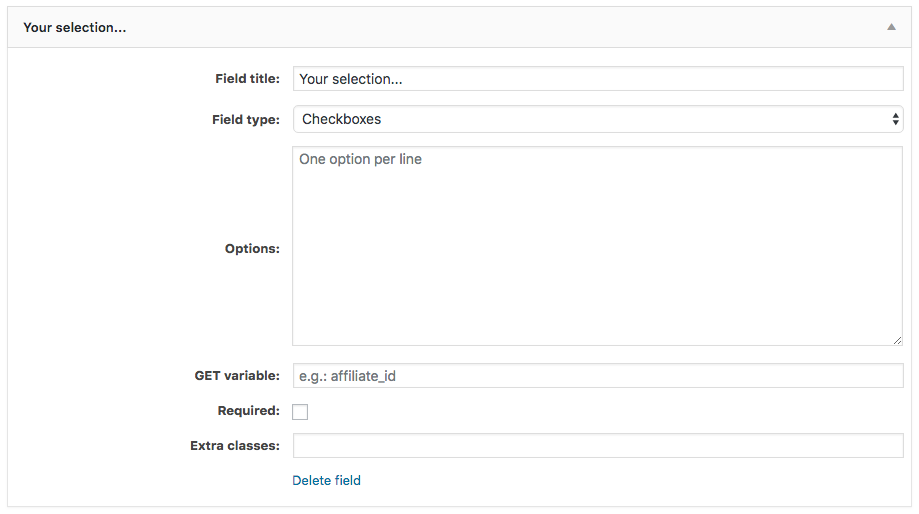Click the Options textarea
Image resolution: width=919 pixels, height=514 pixels.
(x=597, y=246)
